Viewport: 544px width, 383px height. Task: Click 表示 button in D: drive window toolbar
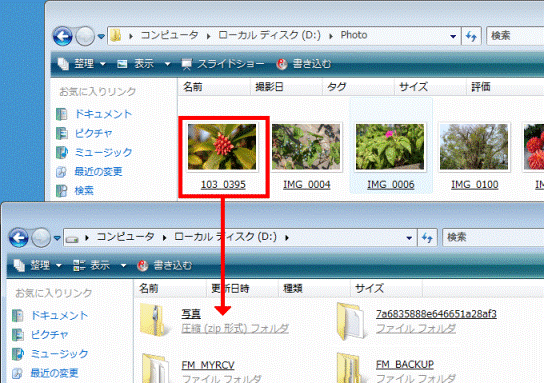pyautogui.click(x=92, y=266)
